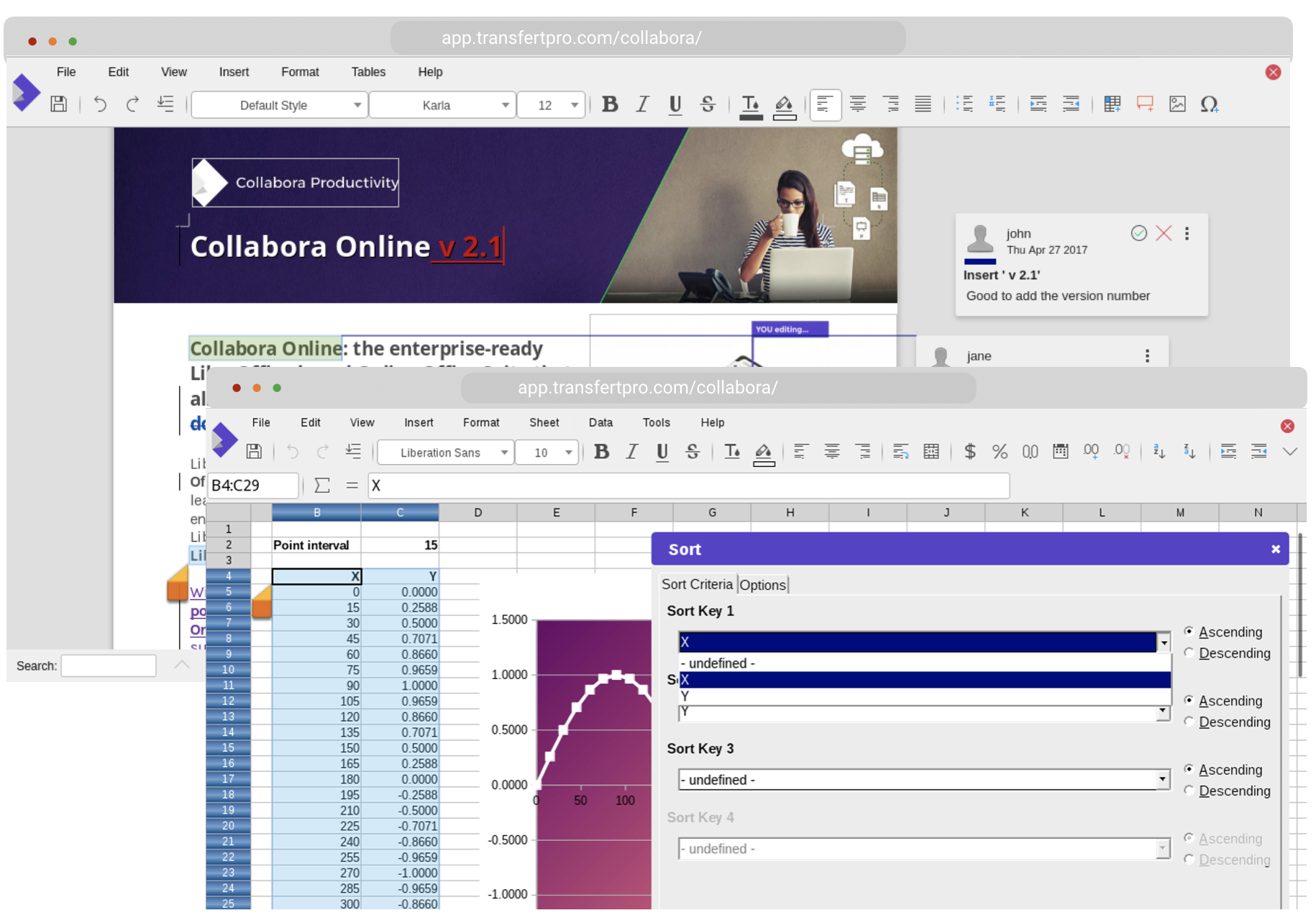This screenshot has width=1316, height=918.
Task: Undo last action in Writer toolbar
Action: click(100, 104)
